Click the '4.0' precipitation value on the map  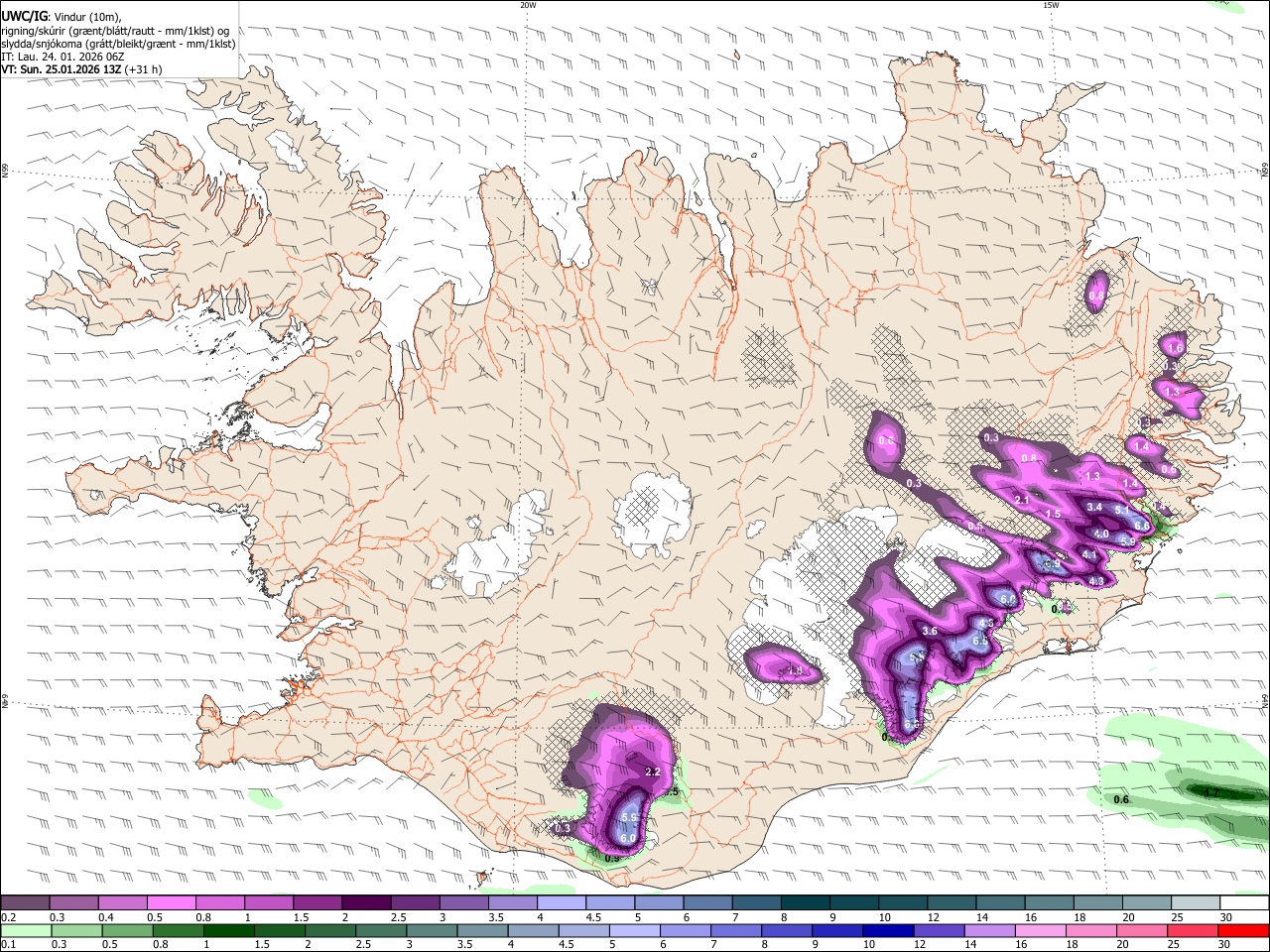pyautogui.click(x=1101, y=535)
